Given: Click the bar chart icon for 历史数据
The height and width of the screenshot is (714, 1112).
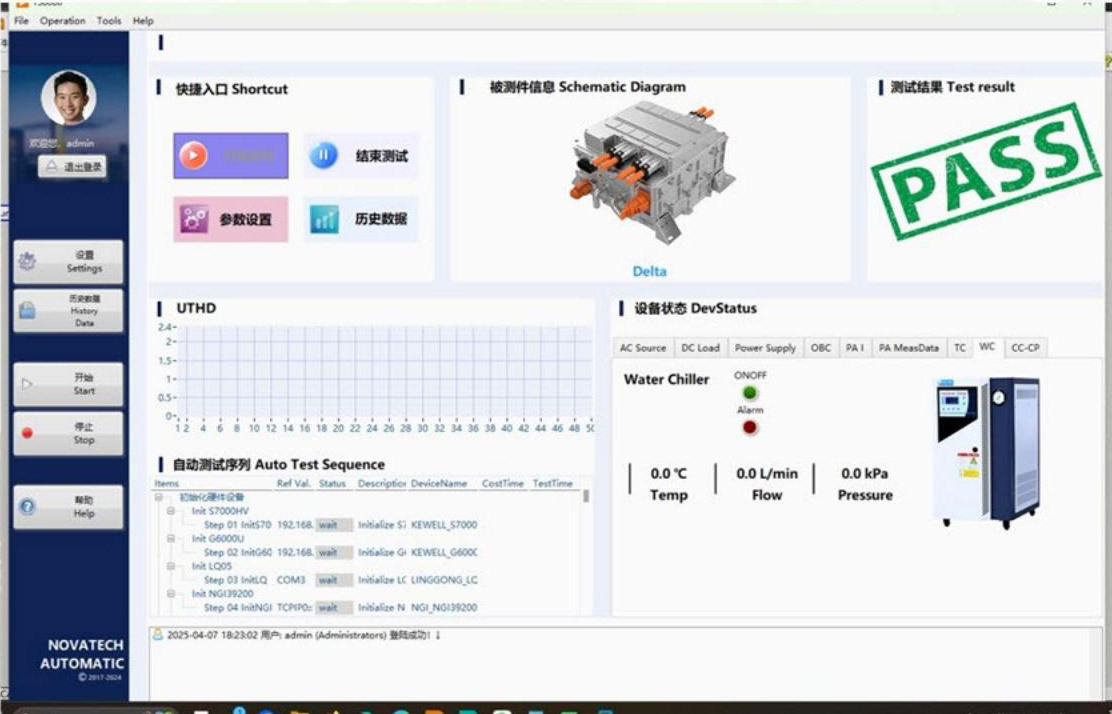Looking at the screenshot, I should pyautogui.click(x=324, y=219).
